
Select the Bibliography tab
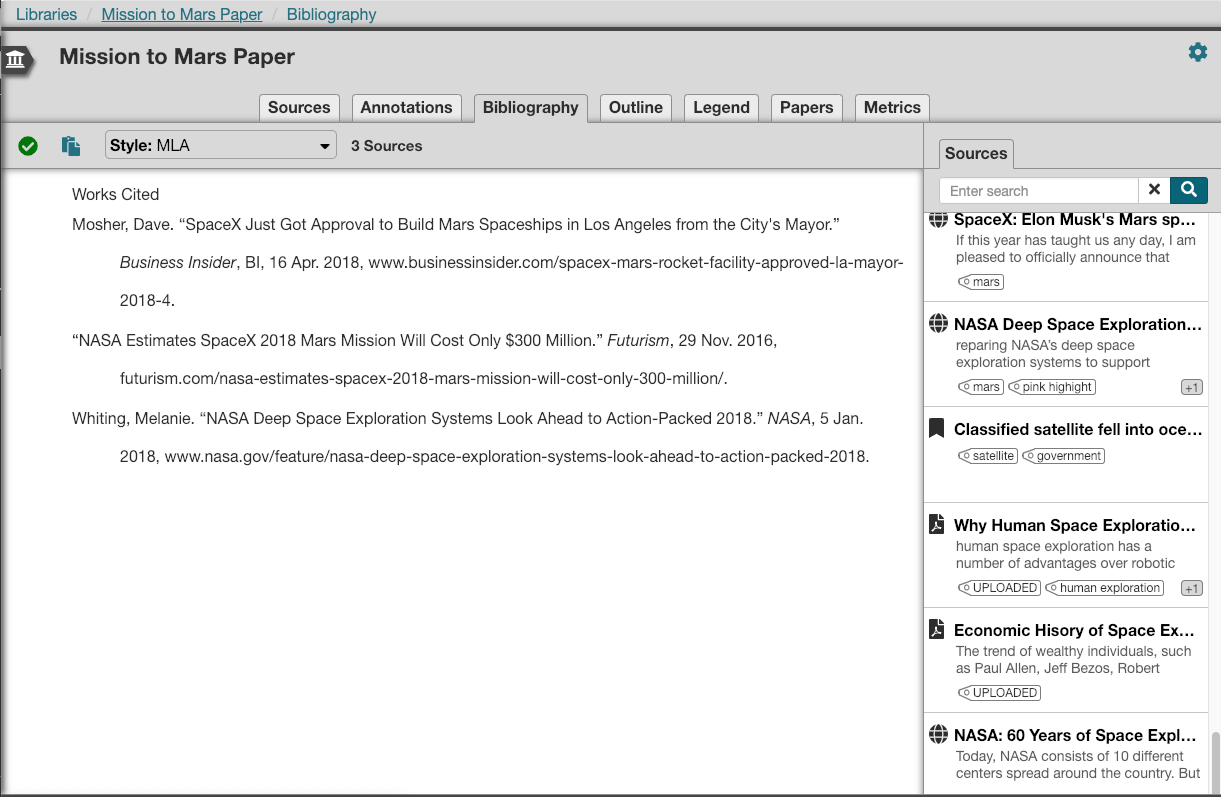tap(530, 108)
